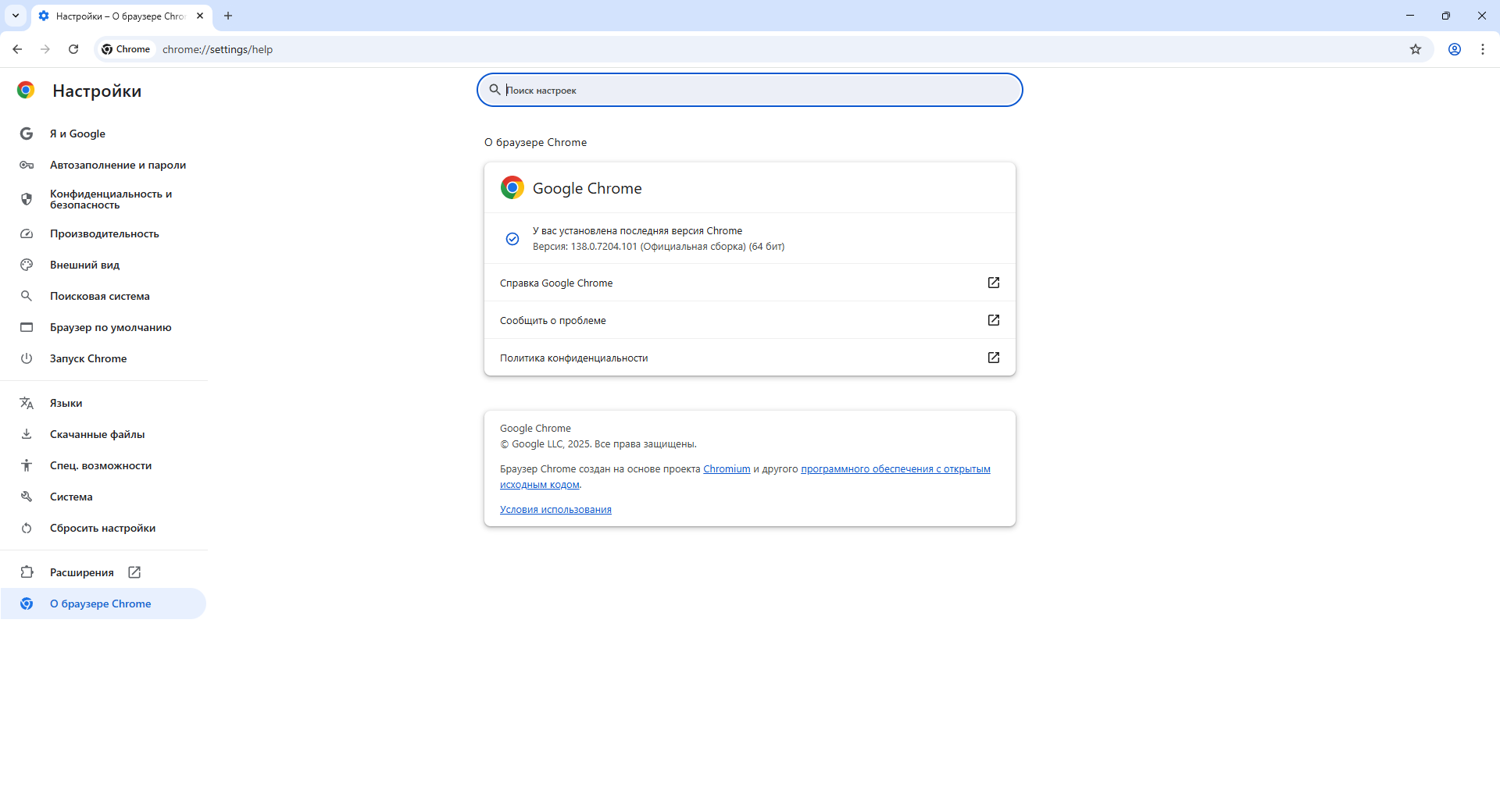Click the external link icon beside Расширения
The height and width of the screenshot is (812, 1500).
(134, 572)
